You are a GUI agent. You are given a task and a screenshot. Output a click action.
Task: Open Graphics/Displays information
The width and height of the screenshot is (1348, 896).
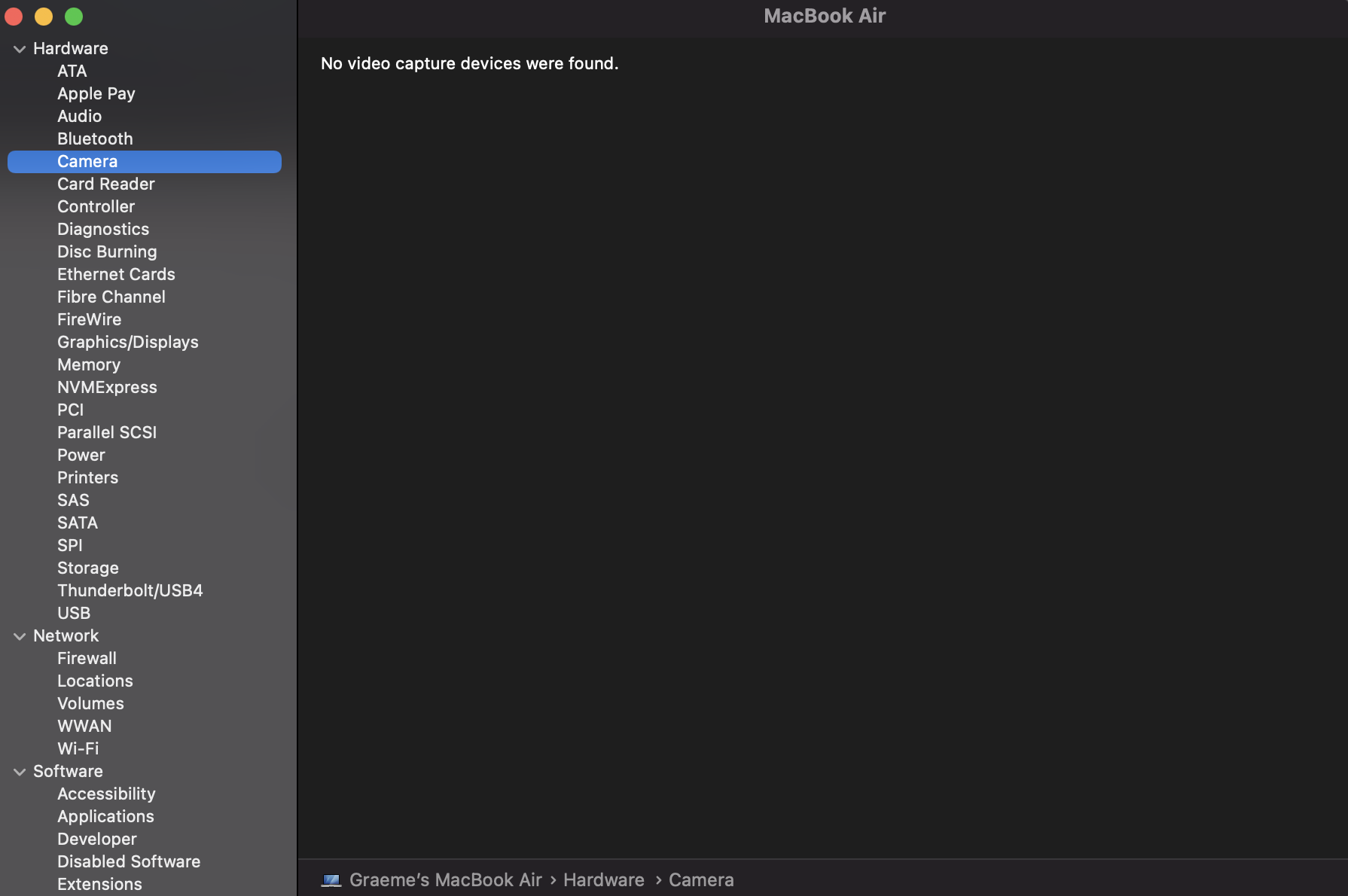click(x=128, y=342)
